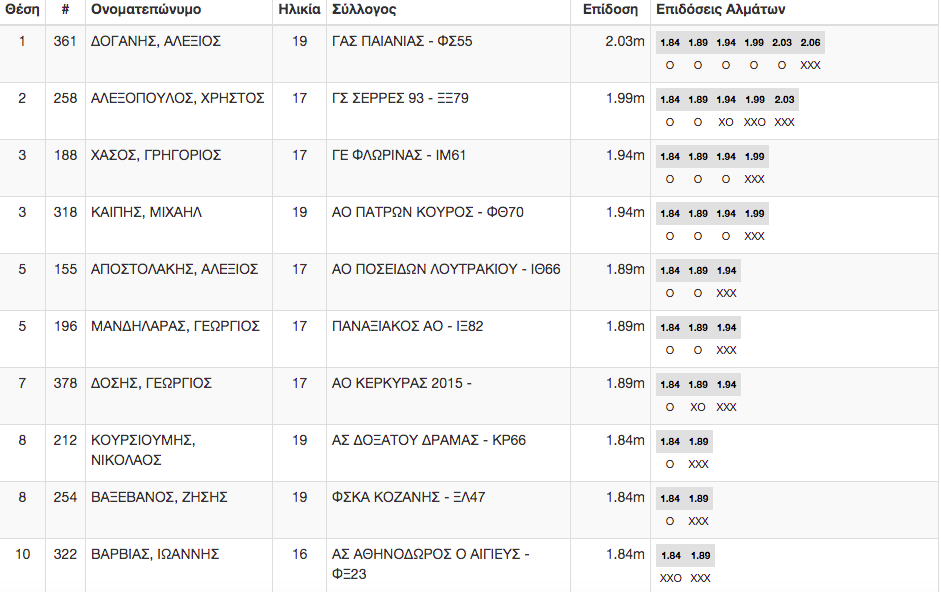The width and height of the screenshot is (941, 592).
Task: Click club ΓΕ ΦΛΩΡΙΝΑΣ - ΙΜ61
Action: pos(398,156)
